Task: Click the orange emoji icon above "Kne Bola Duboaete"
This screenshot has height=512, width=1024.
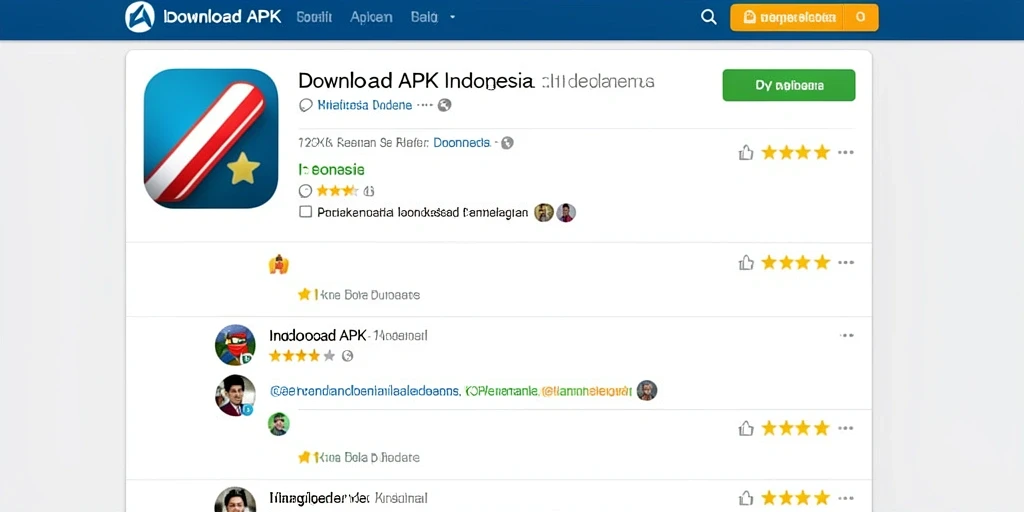Action: (278, 264)
